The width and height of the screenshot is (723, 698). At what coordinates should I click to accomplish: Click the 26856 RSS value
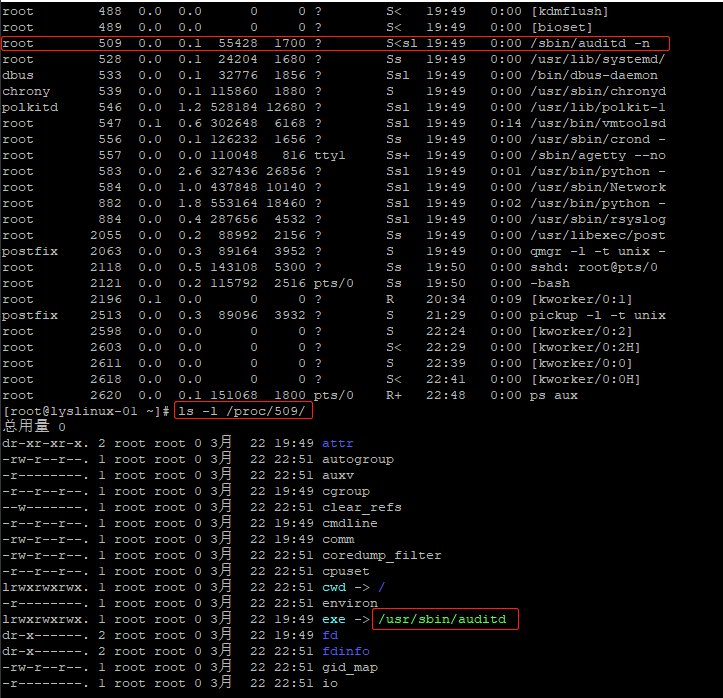[285, 171]
